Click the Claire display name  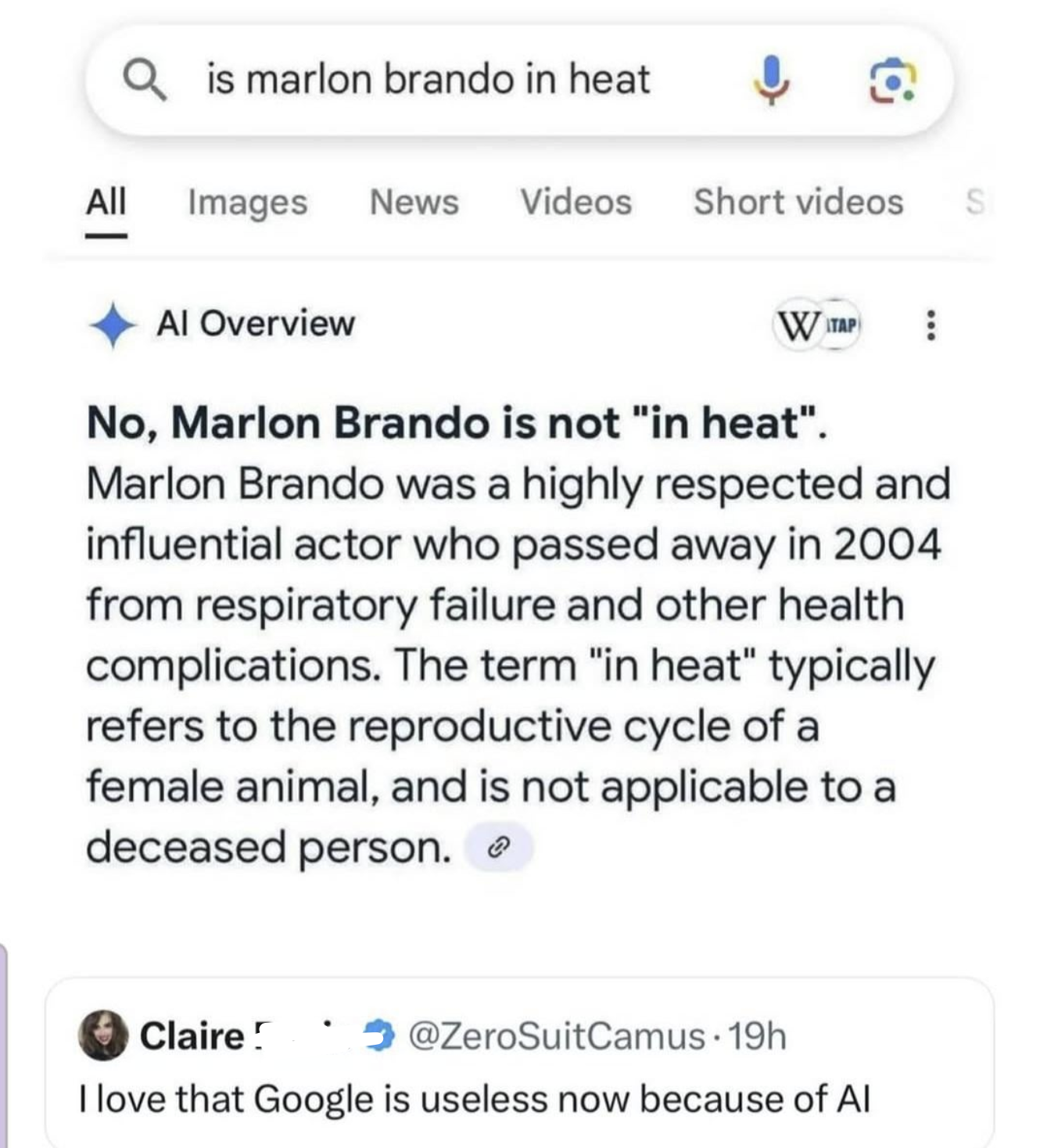(192, 1036)
